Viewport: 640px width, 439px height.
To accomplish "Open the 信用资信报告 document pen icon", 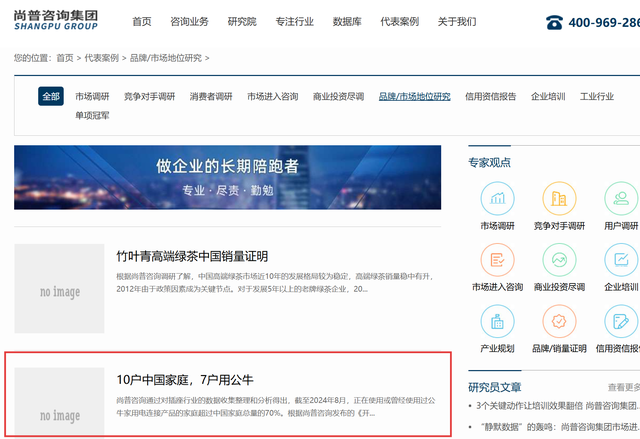I will (x=621, y=321).
